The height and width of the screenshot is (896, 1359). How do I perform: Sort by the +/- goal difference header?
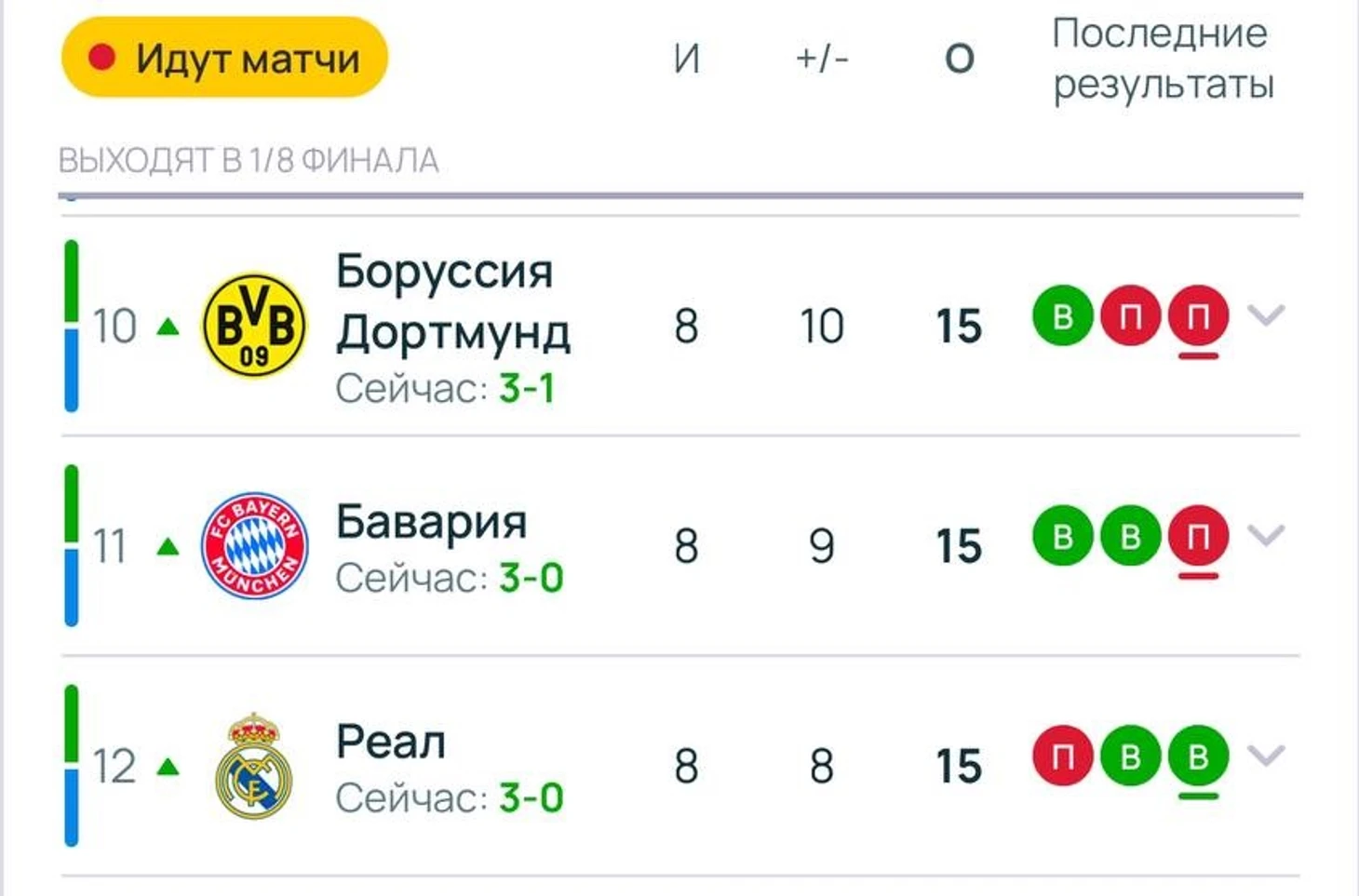tap(822, 59)
